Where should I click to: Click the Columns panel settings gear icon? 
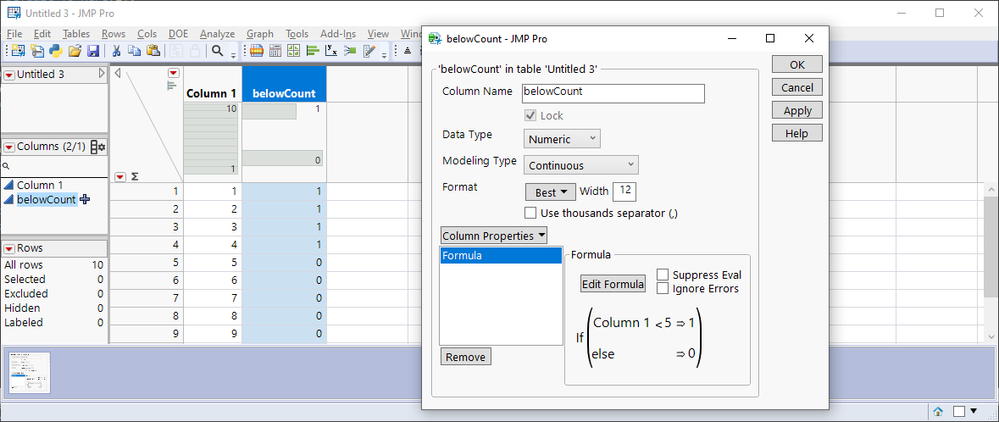[98, 147]
